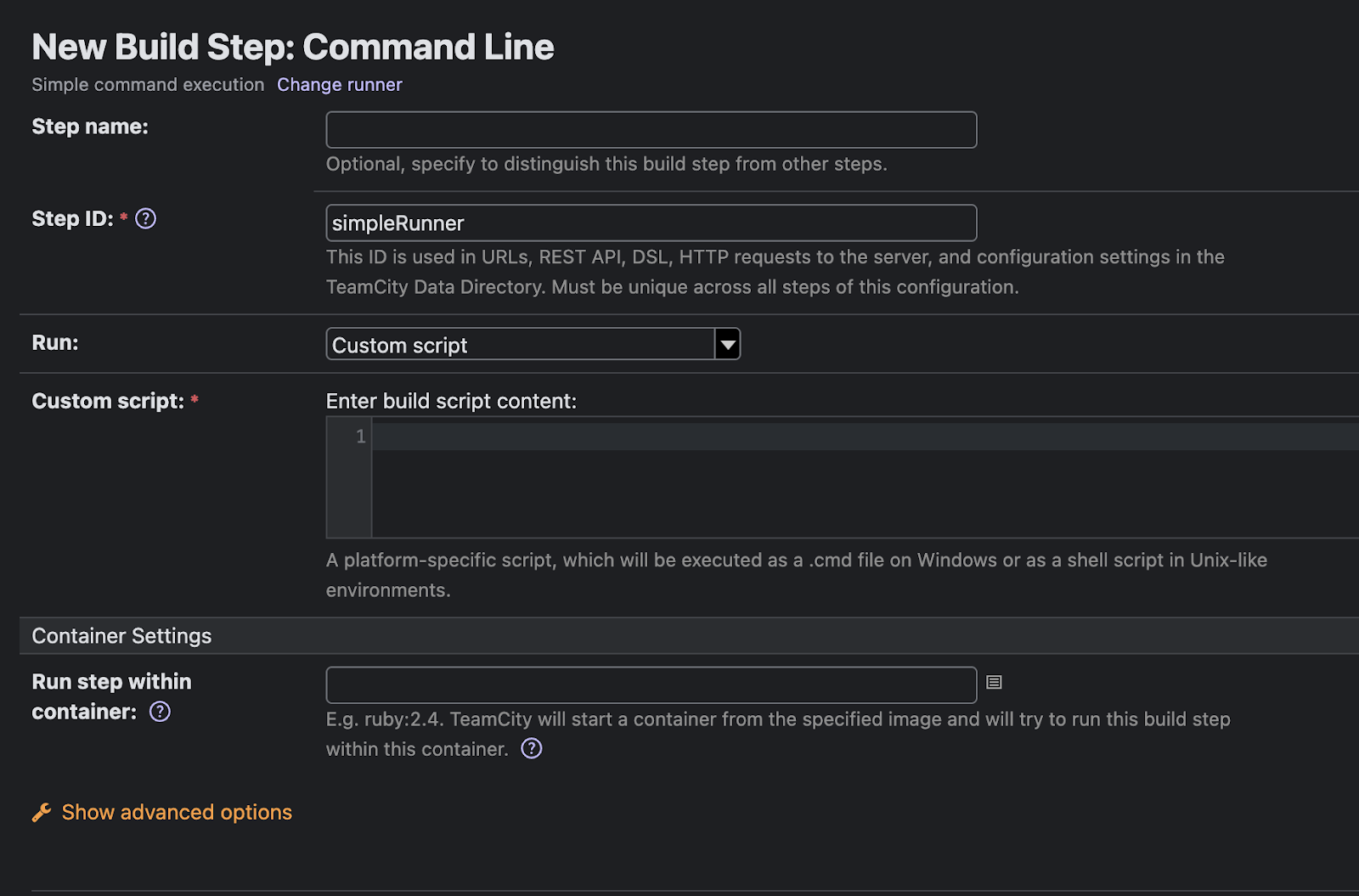
Task: Click line number 1 in script gutter
Action: pyautogui.click(x=360, y=437)
